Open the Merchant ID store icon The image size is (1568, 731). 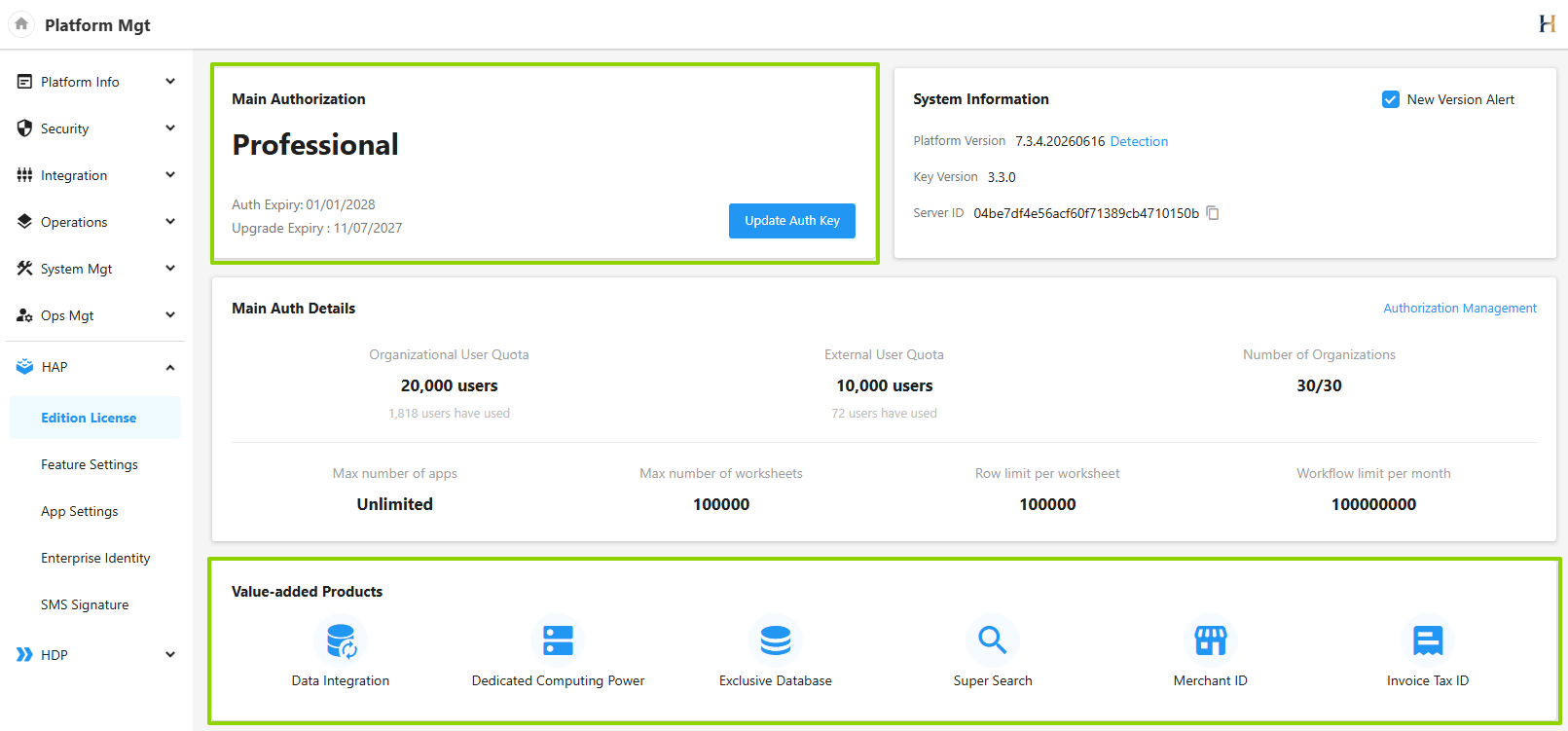coord(1211,640)
